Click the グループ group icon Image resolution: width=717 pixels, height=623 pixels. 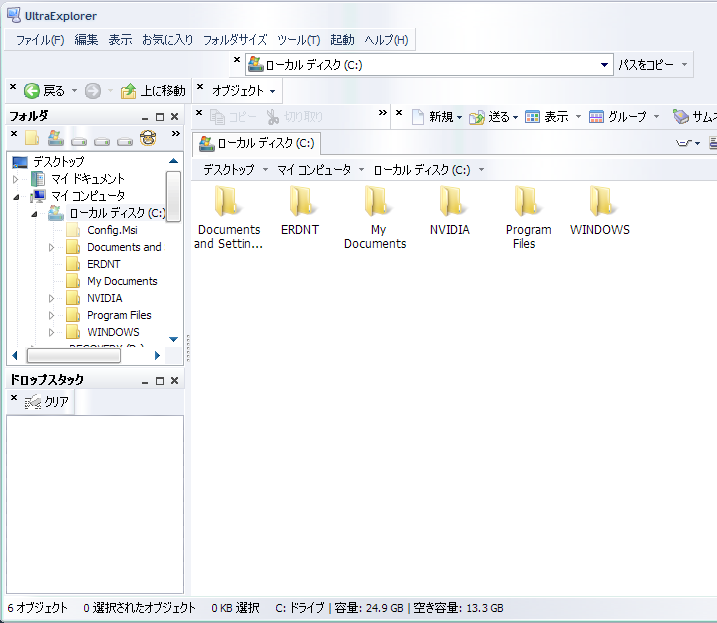pyautogui.click(x=596, y=117)
